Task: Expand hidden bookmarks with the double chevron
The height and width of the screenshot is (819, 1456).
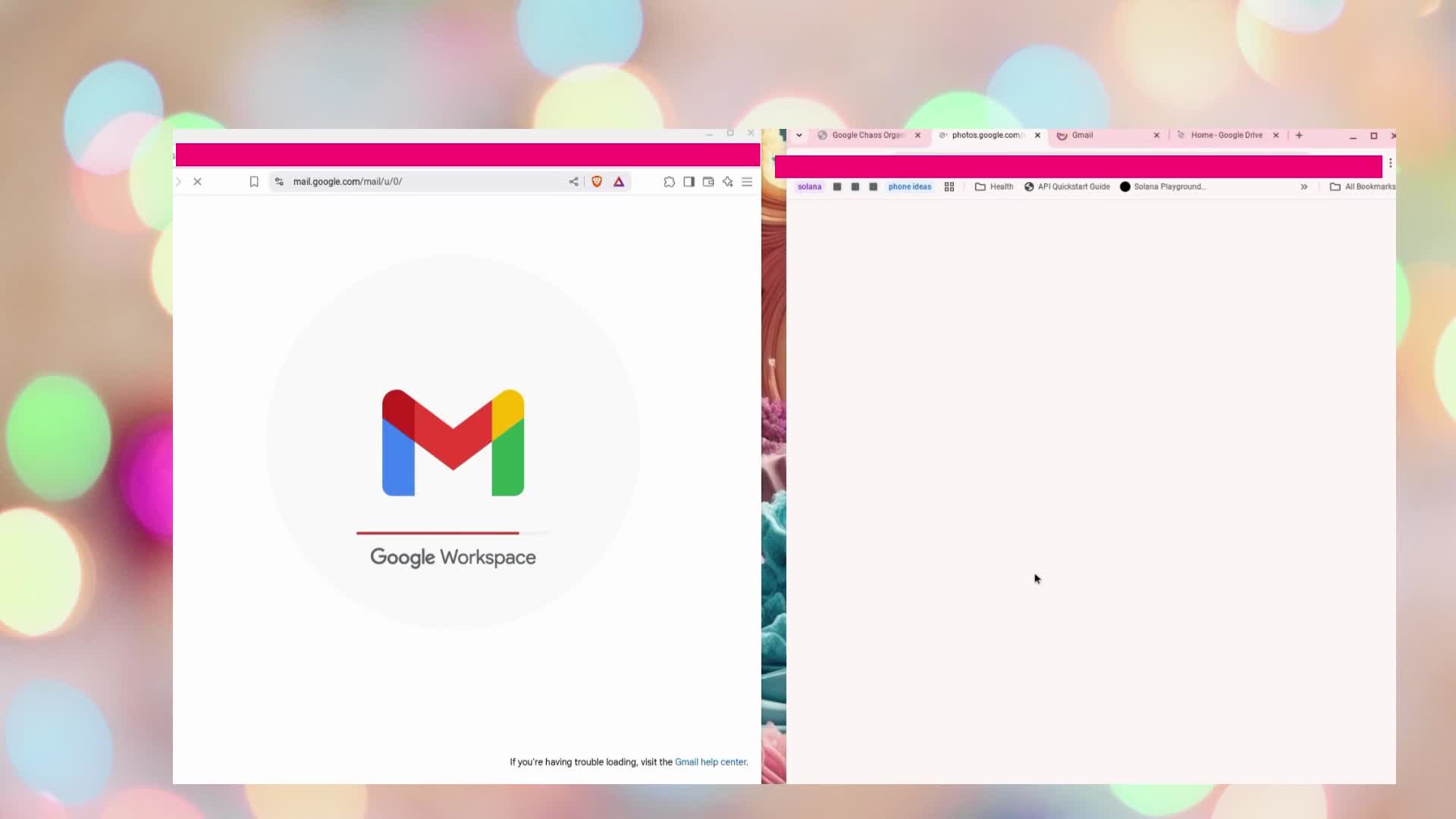Action: [1304, 187]
